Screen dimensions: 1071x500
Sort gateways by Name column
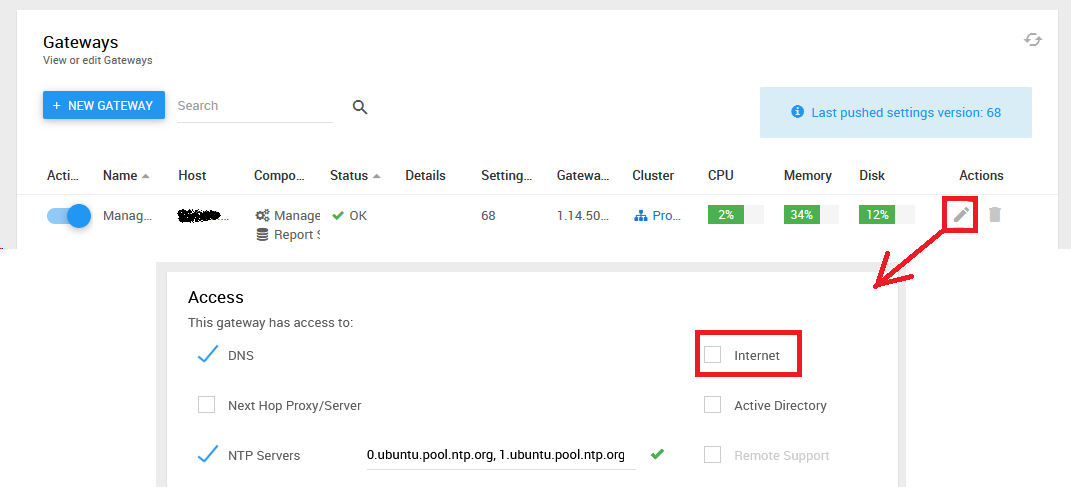tap(120, 176)
